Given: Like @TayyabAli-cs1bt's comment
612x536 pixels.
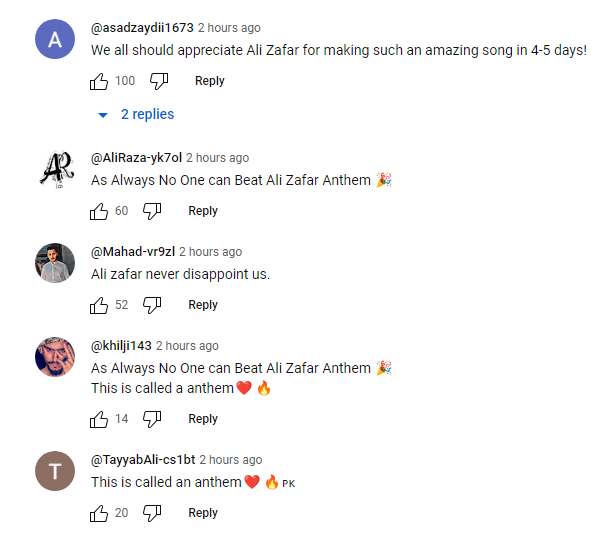Looking at the screenshot, I should pos(99,513).
